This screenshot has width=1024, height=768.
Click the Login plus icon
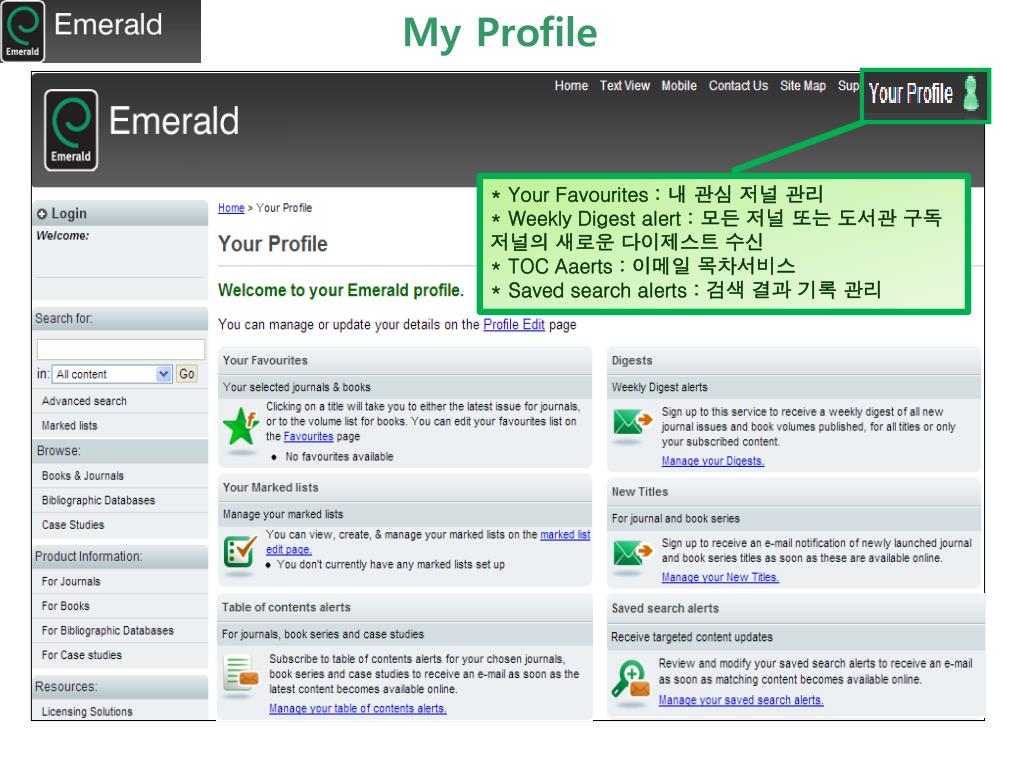tap(42, 214)
